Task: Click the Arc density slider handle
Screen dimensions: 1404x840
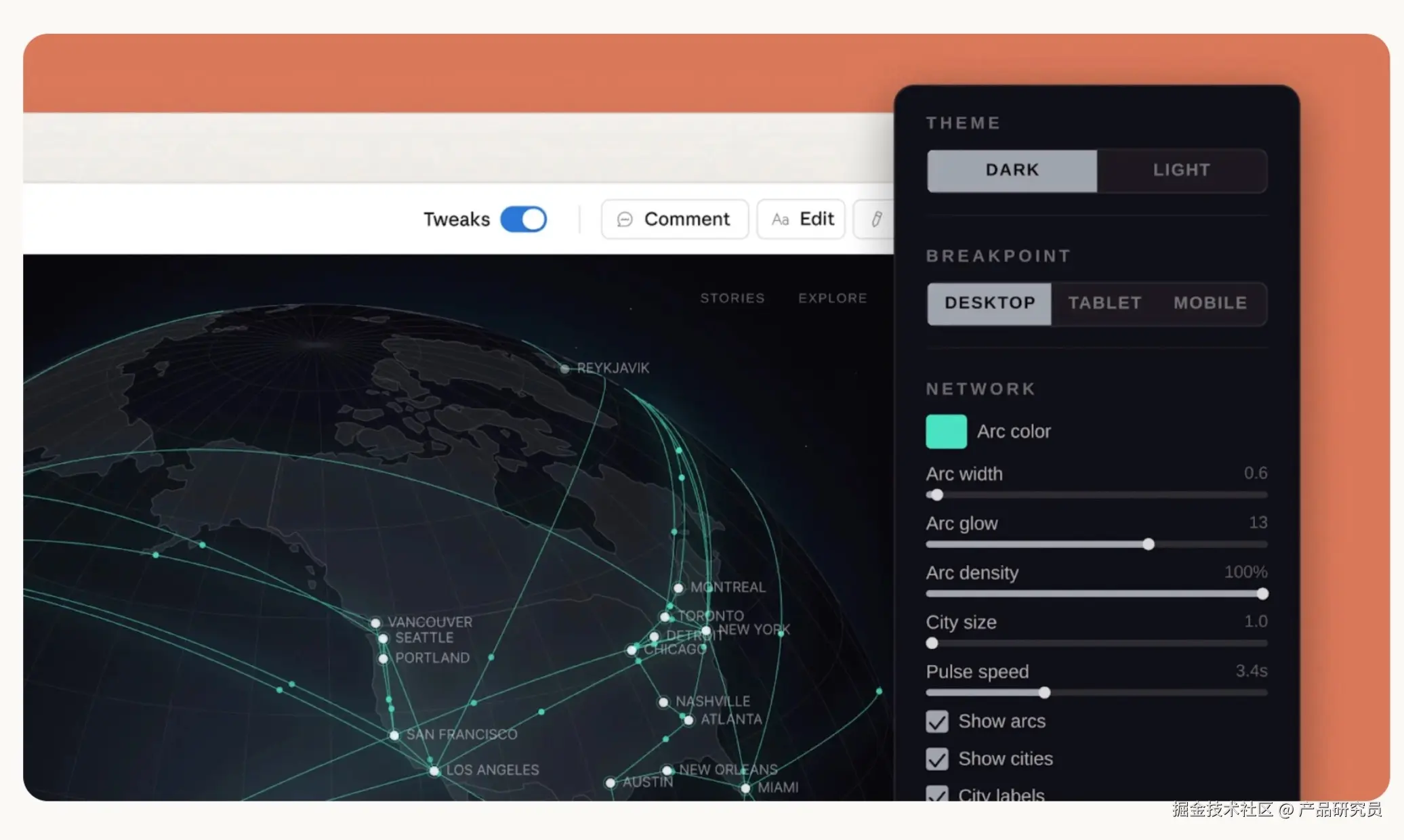Action: point(1262,593)
